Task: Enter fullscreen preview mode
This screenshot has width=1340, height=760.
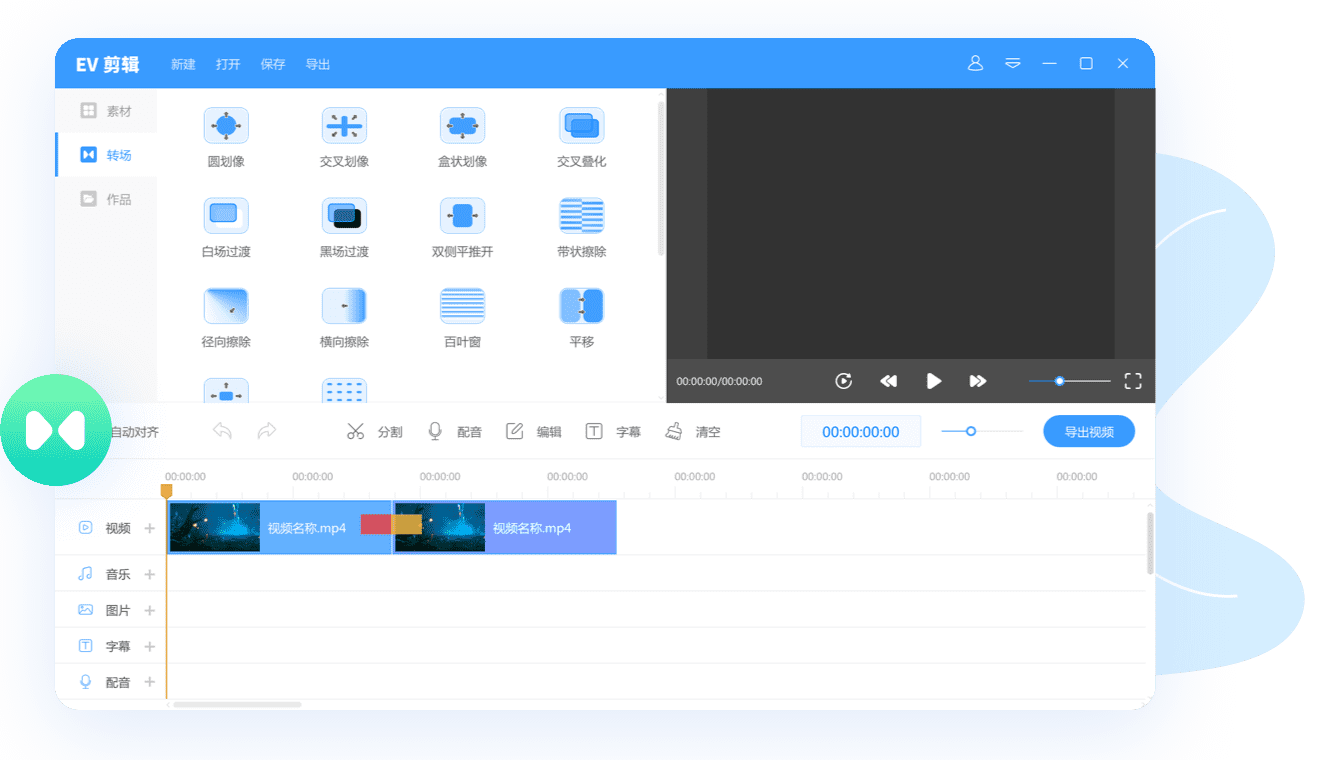Action: click(1132, 381)
